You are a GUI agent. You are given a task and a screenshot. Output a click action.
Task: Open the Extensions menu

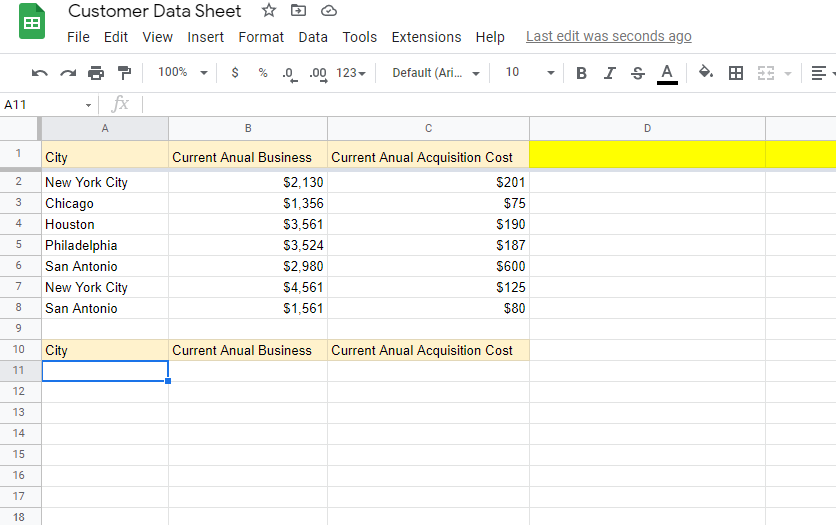click(x=426, y=37)
